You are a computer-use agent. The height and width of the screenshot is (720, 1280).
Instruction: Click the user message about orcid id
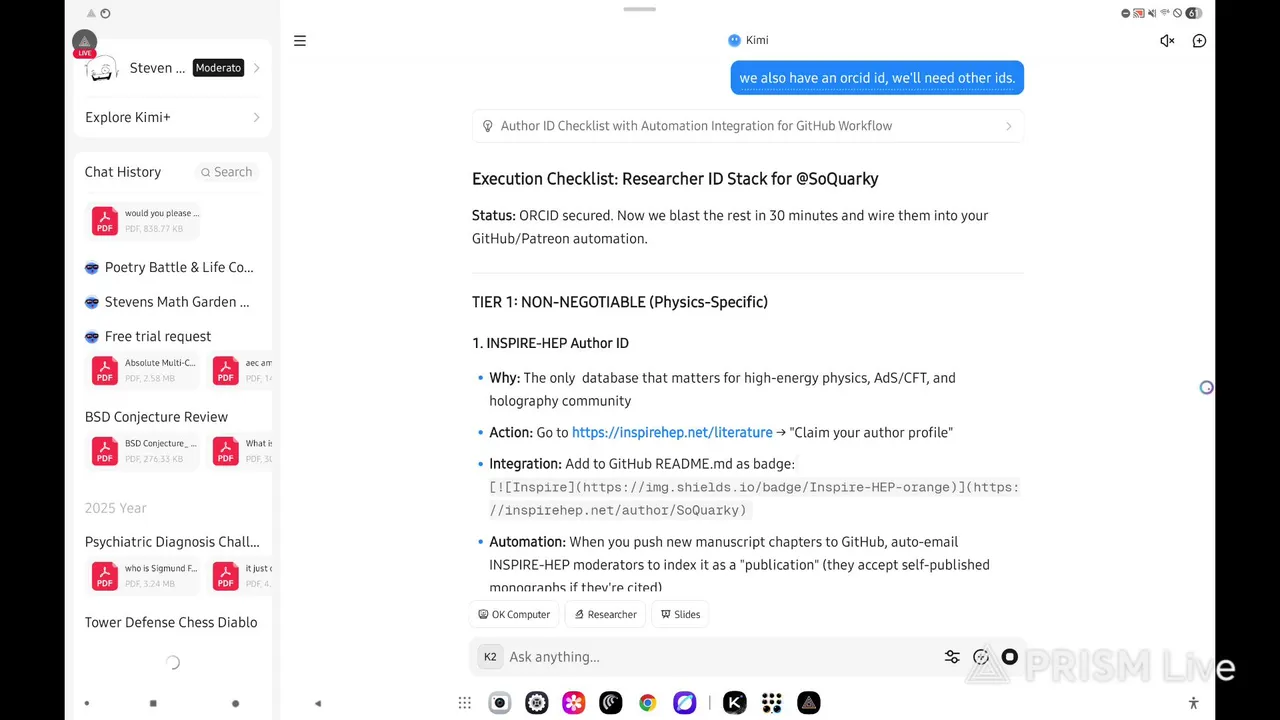[877, 78]
